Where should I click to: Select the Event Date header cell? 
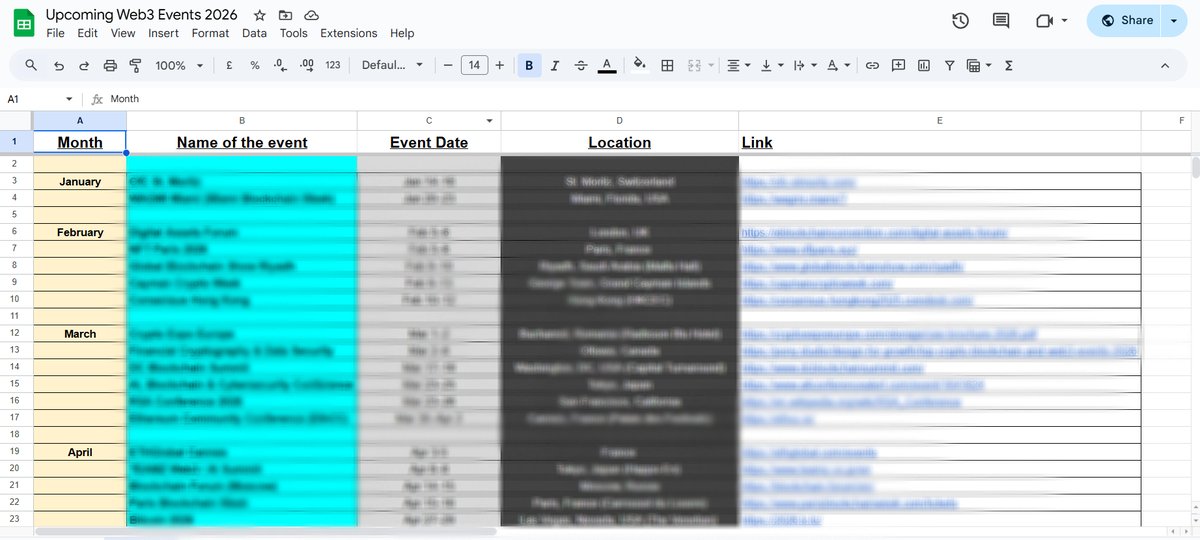pos(429,142)
